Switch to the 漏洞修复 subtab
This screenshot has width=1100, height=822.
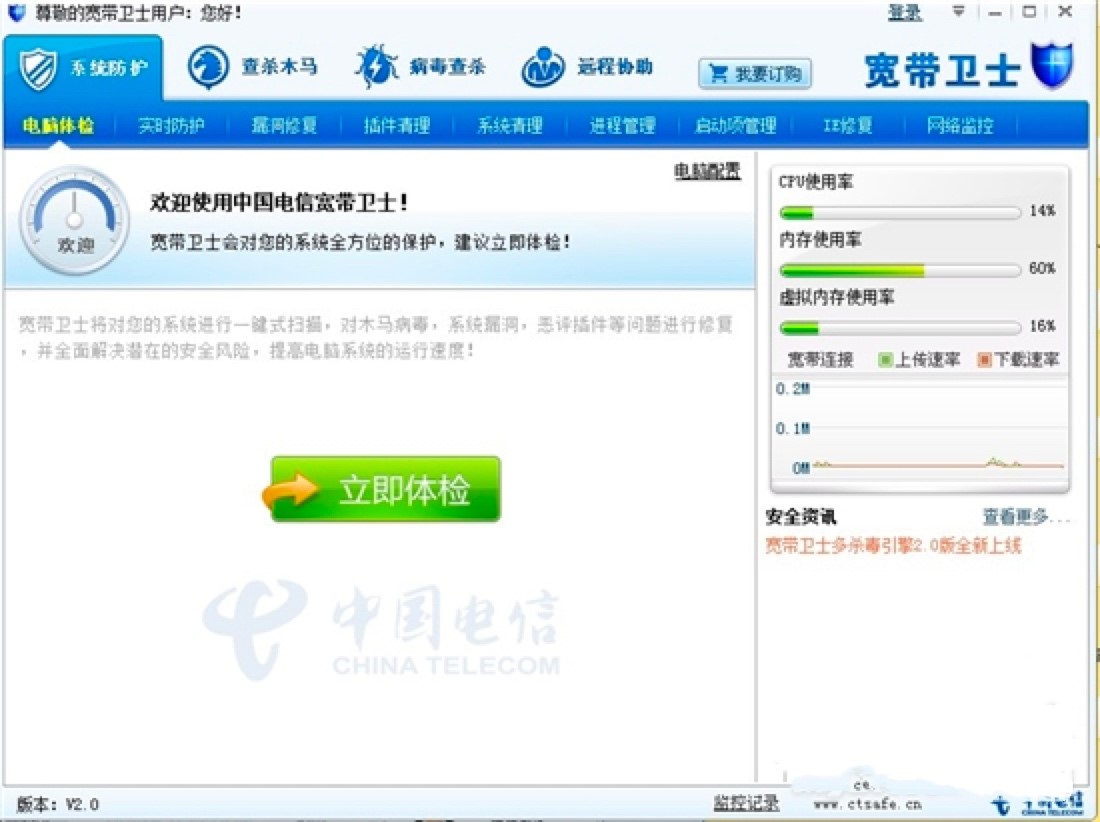(284, 126)
